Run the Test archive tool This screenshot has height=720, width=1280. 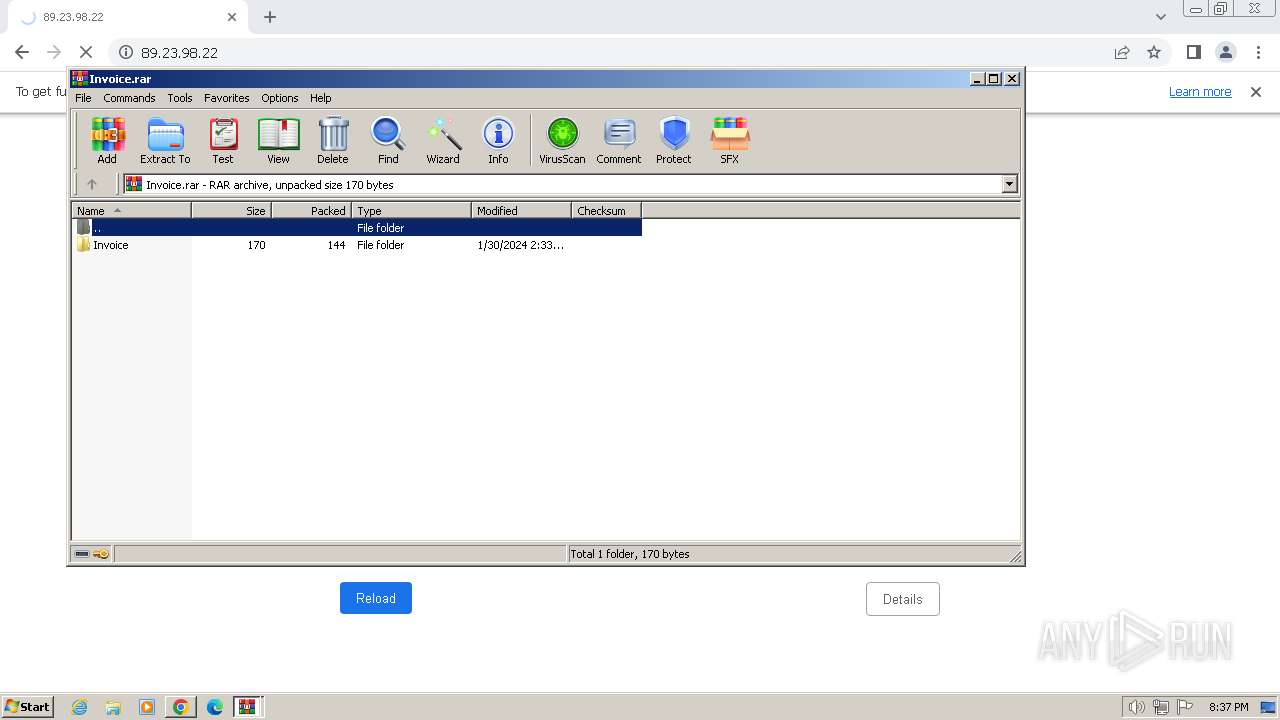click(x=223, y=141)
